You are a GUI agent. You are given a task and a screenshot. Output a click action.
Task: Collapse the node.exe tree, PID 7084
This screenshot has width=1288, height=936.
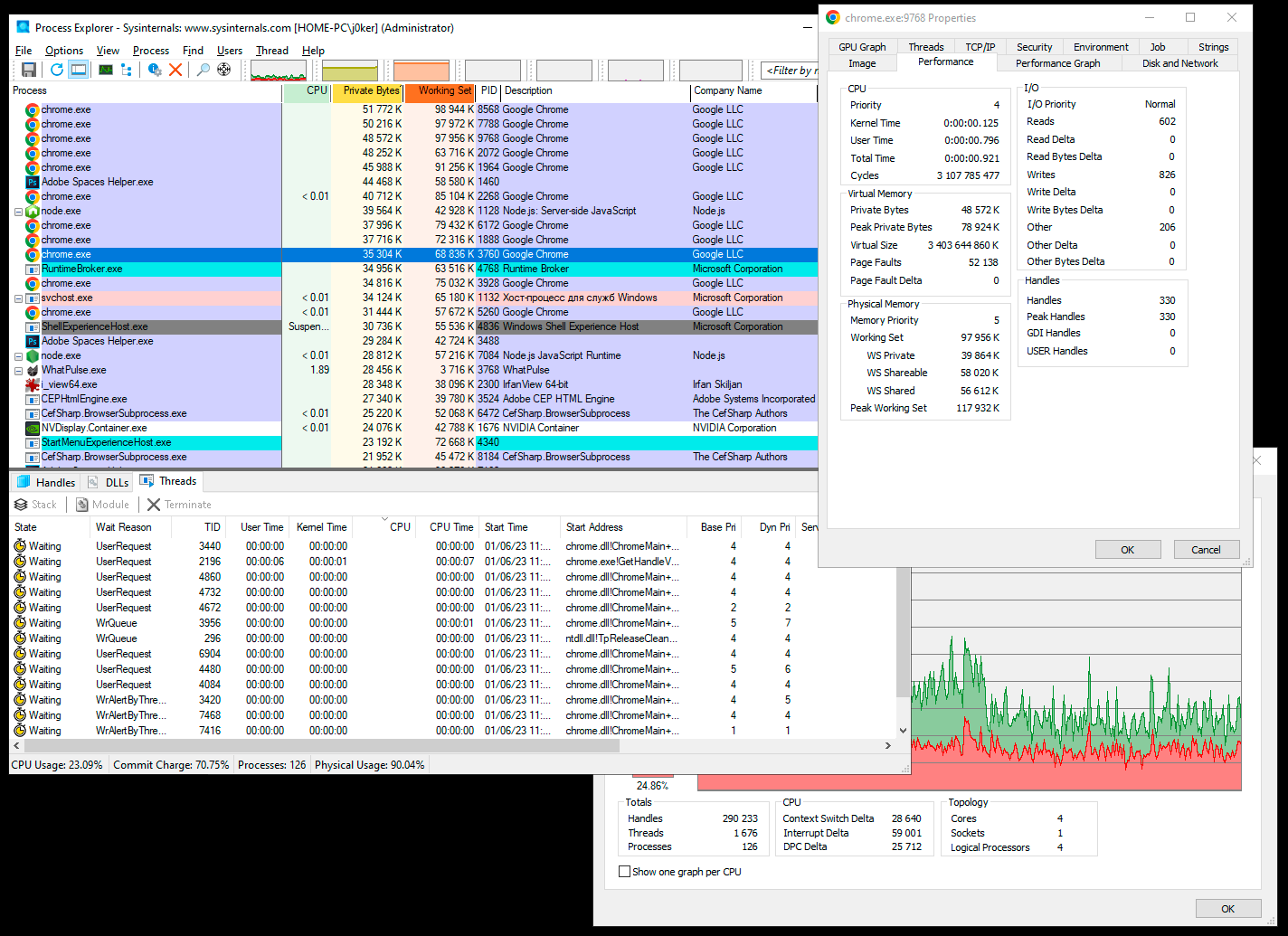click(18, 355)
